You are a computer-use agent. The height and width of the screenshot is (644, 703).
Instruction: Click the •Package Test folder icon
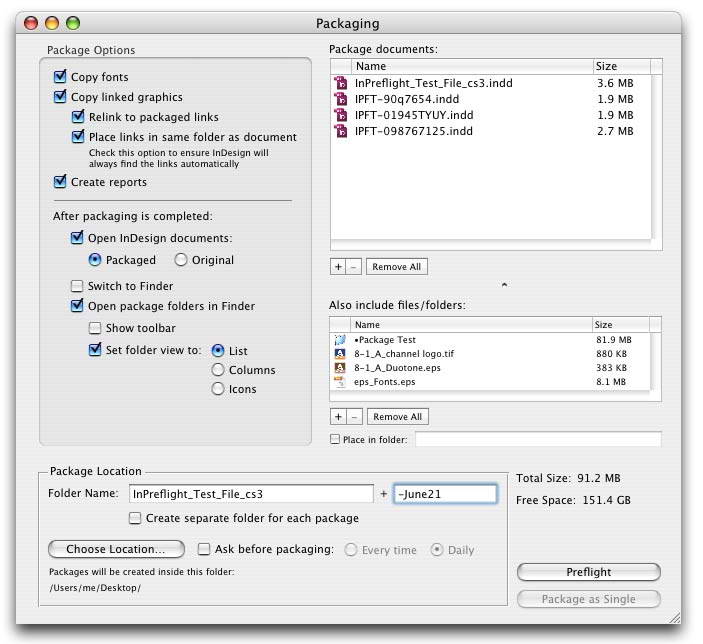point(340,340)
